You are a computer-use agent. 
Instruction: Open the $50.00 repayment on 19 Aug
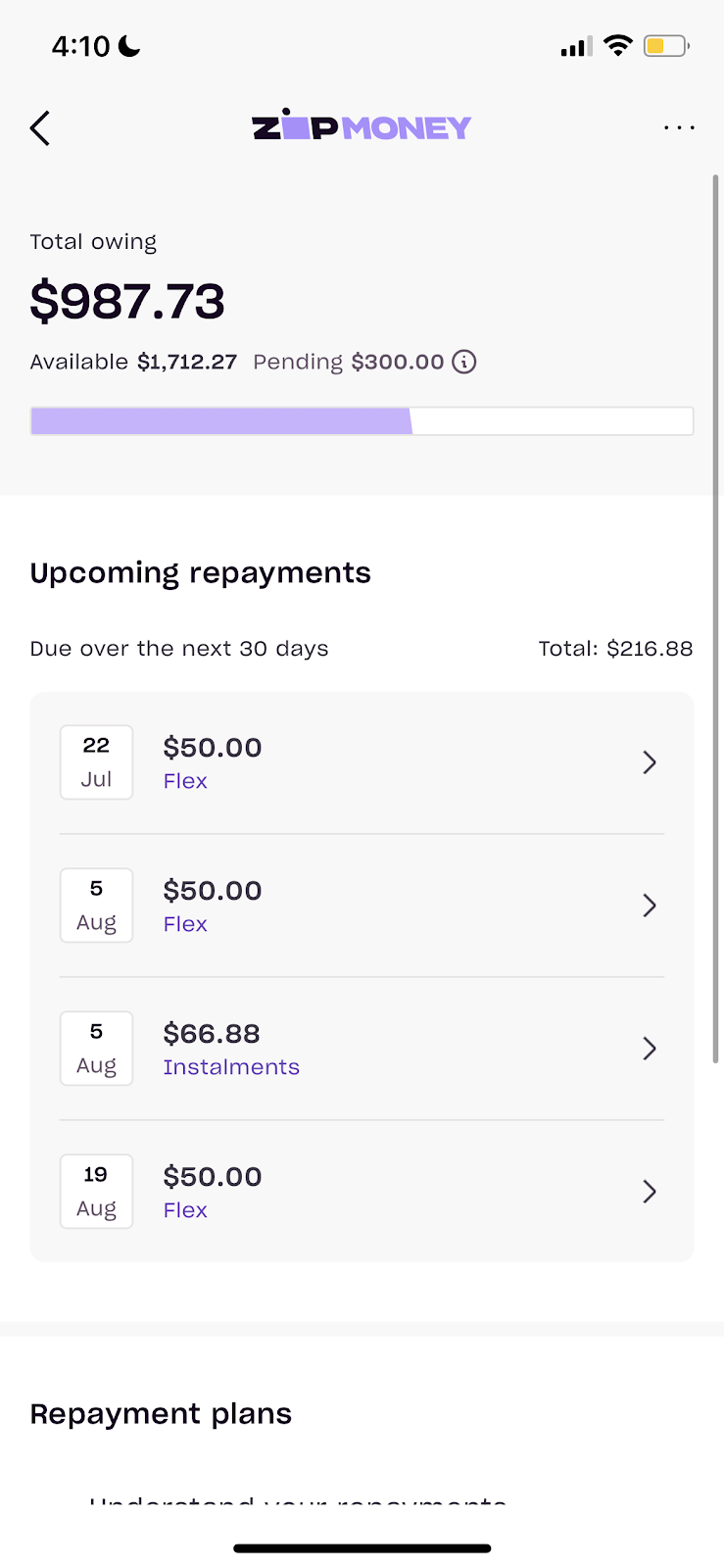[362, 1192]
